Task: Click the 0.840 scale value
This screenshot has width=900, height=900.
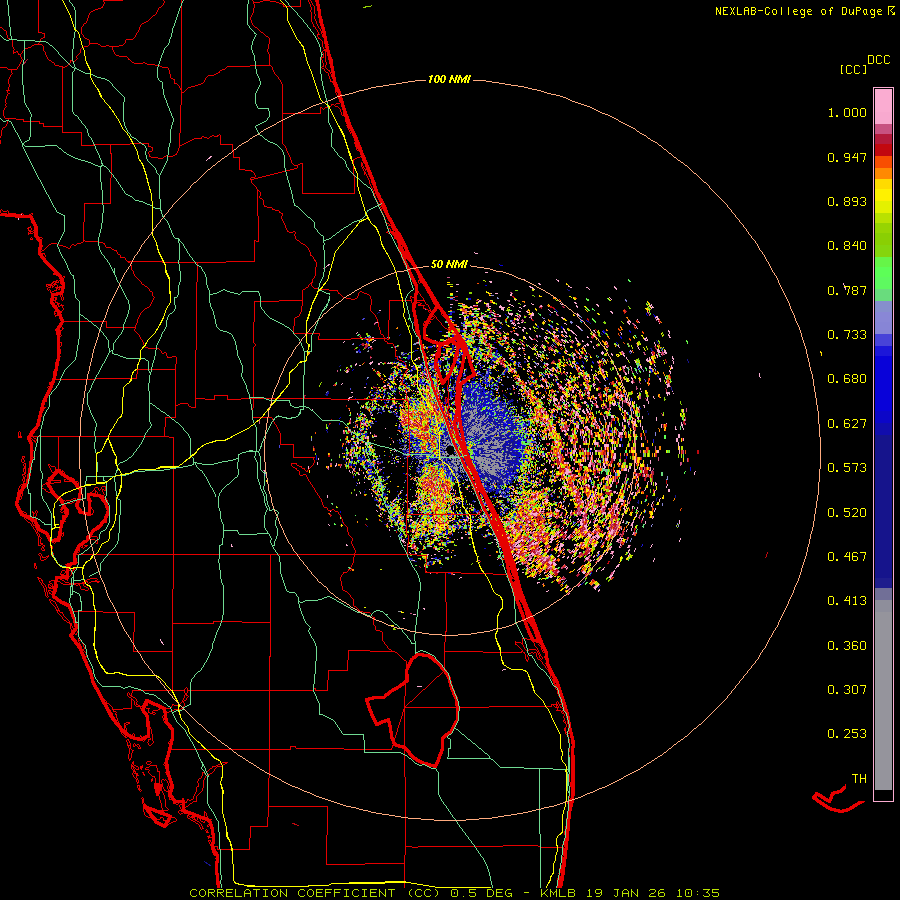Action: tap(847, 246)
